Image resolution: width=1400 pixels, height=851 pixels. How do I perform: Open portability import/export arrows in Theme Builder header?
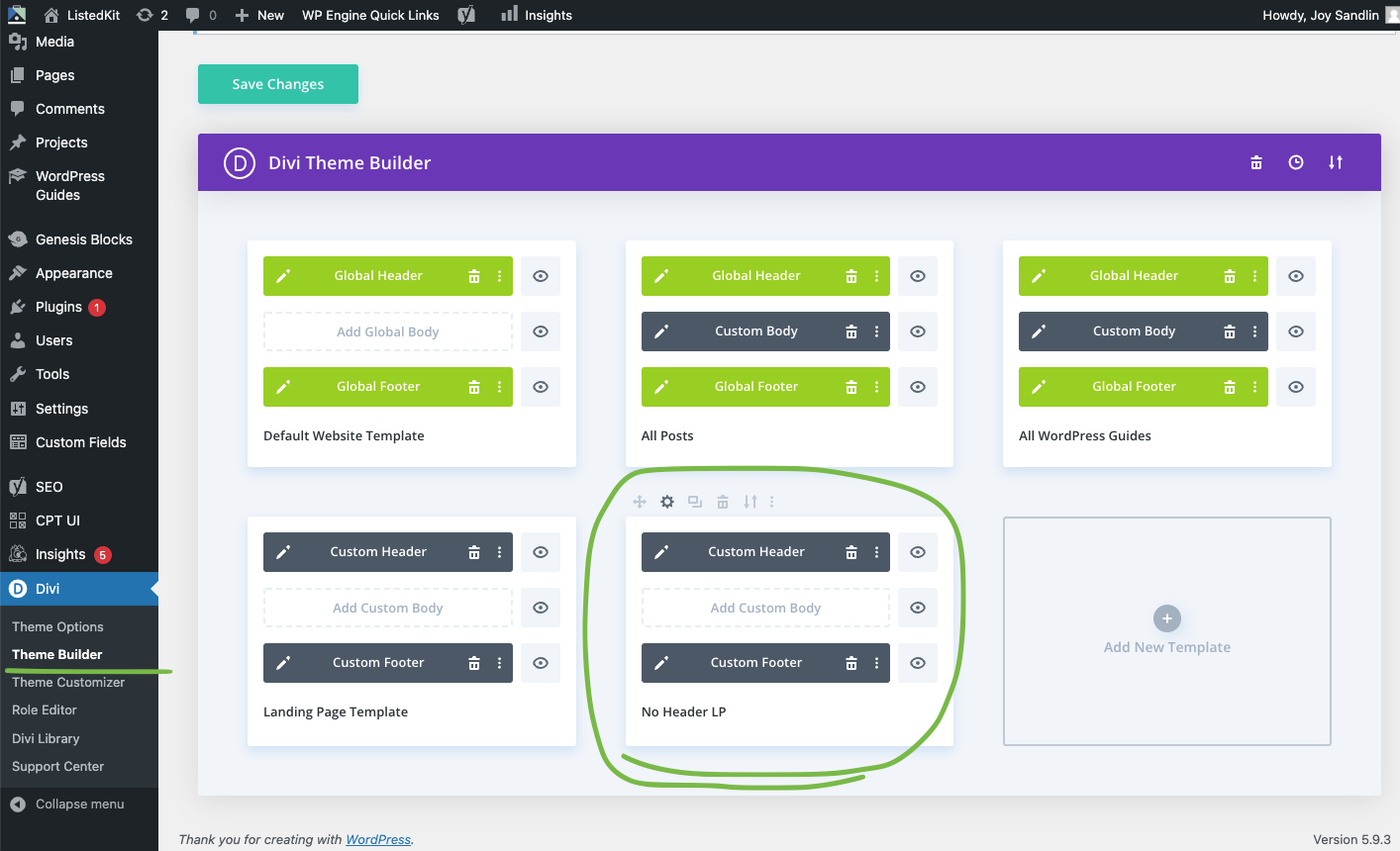[x=1335, y=162]
